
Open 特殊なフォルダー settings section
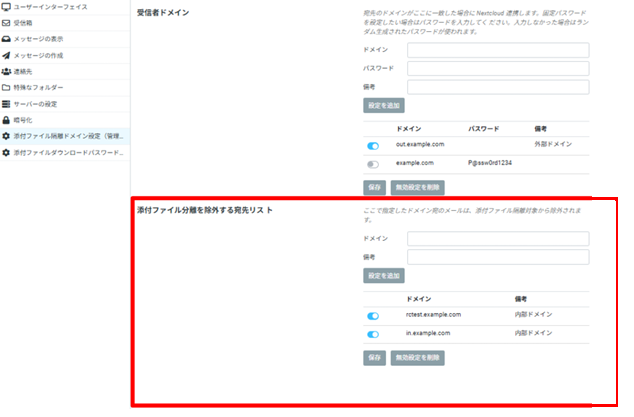coord(65,88)
